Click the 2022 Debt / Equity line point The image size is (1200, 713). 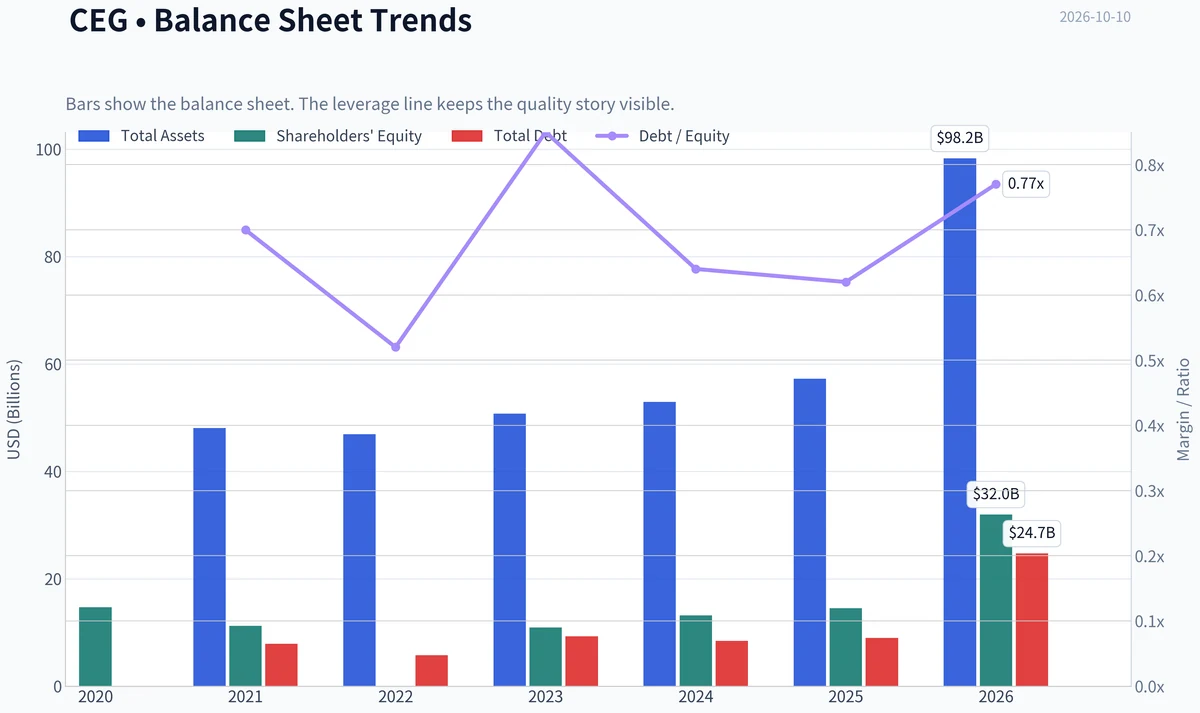(x=396, y=347)
